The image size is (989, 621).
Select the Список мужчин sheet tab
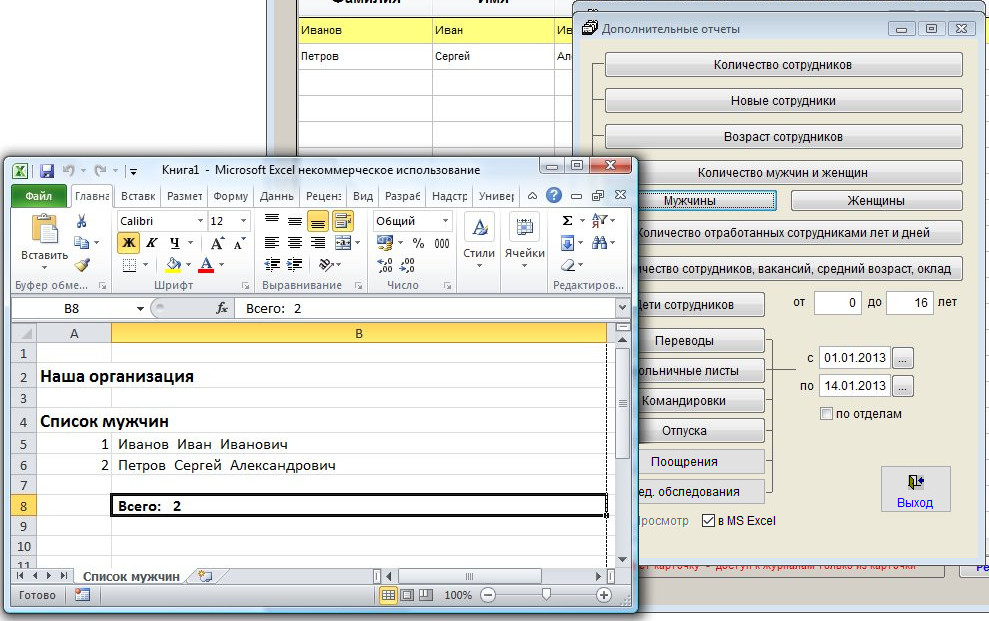tap(131, 576)
